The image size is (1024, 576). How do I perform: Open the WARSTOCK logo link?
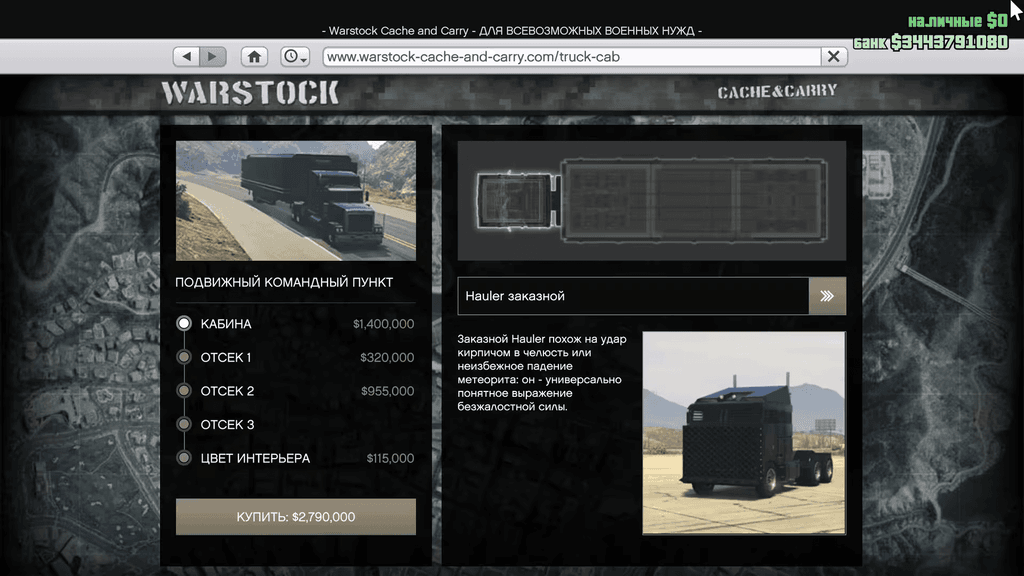(250, 93)
